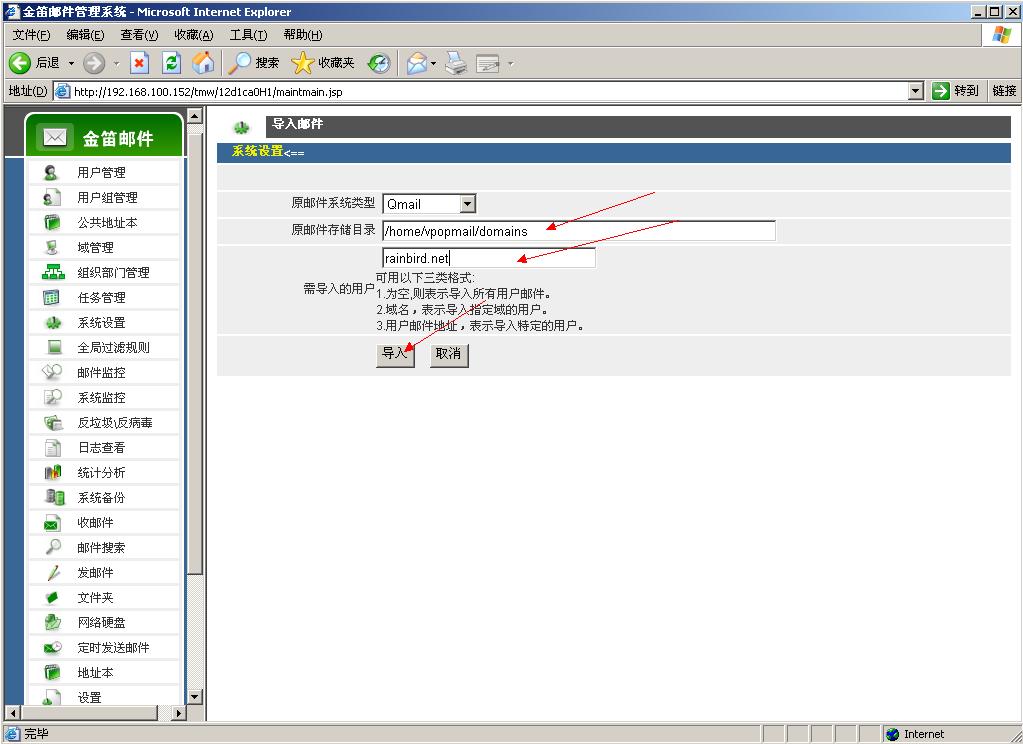1023x744 pixels.
Task: Click the 定时发送邮件 clock envelope icon
Action: point(53,647)
